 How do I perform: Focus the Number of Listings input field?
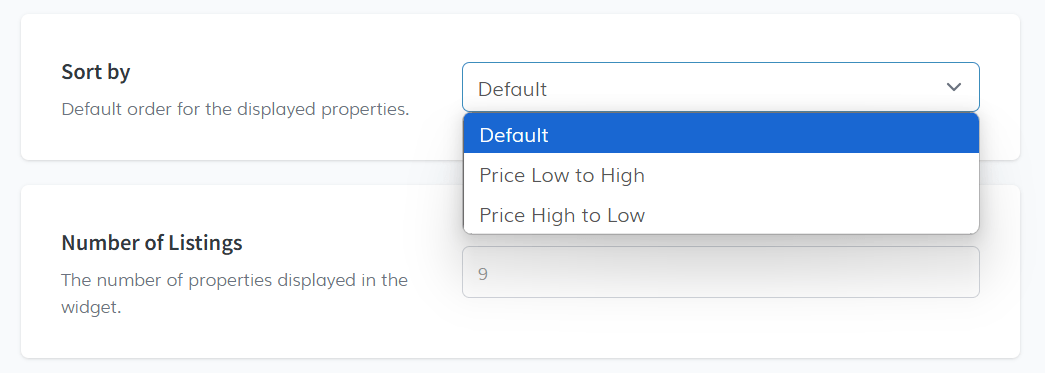coord(720,272)
